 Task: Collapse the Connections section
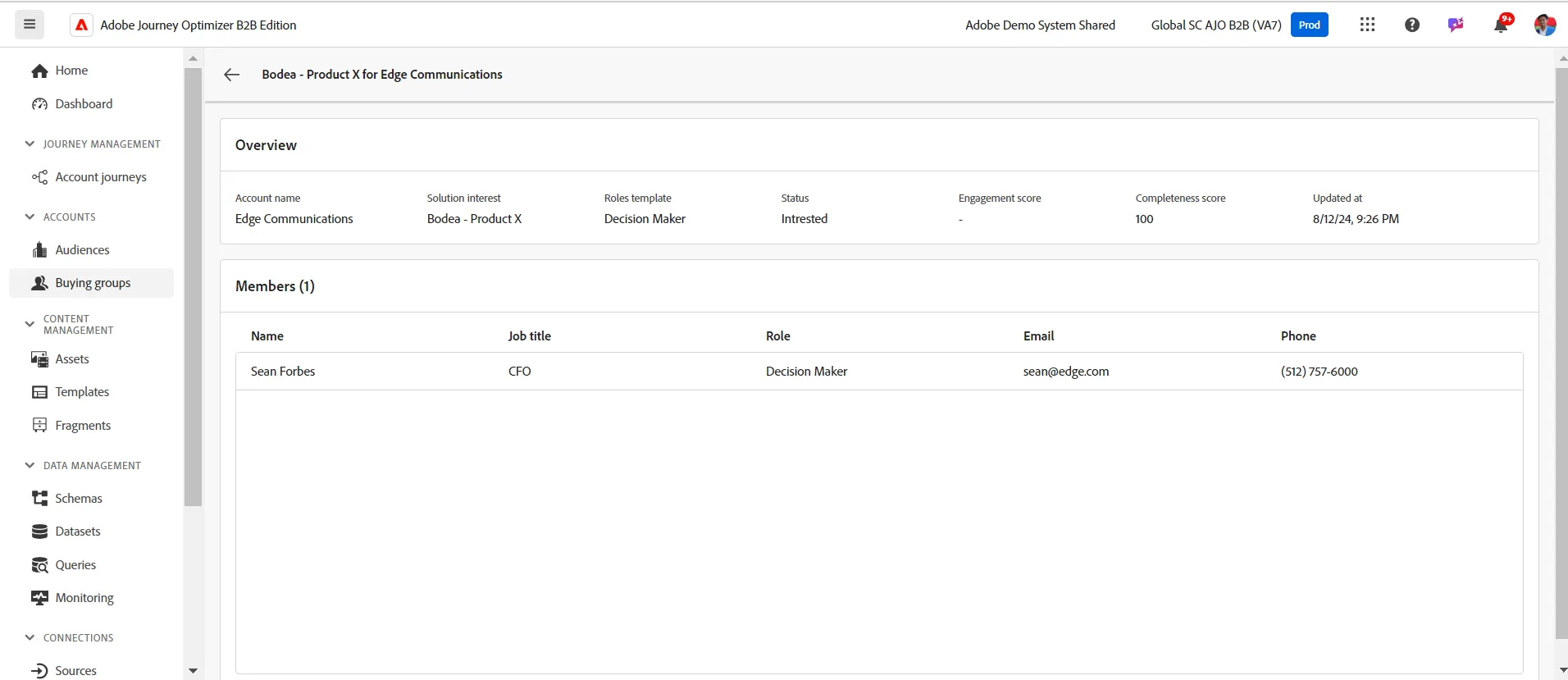click(30, 637)
